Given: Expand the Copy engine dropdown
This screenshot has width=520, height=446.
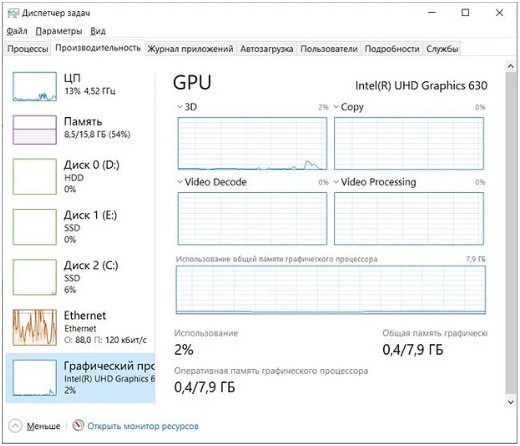Looking at the screenshot, I should (336, 107).
